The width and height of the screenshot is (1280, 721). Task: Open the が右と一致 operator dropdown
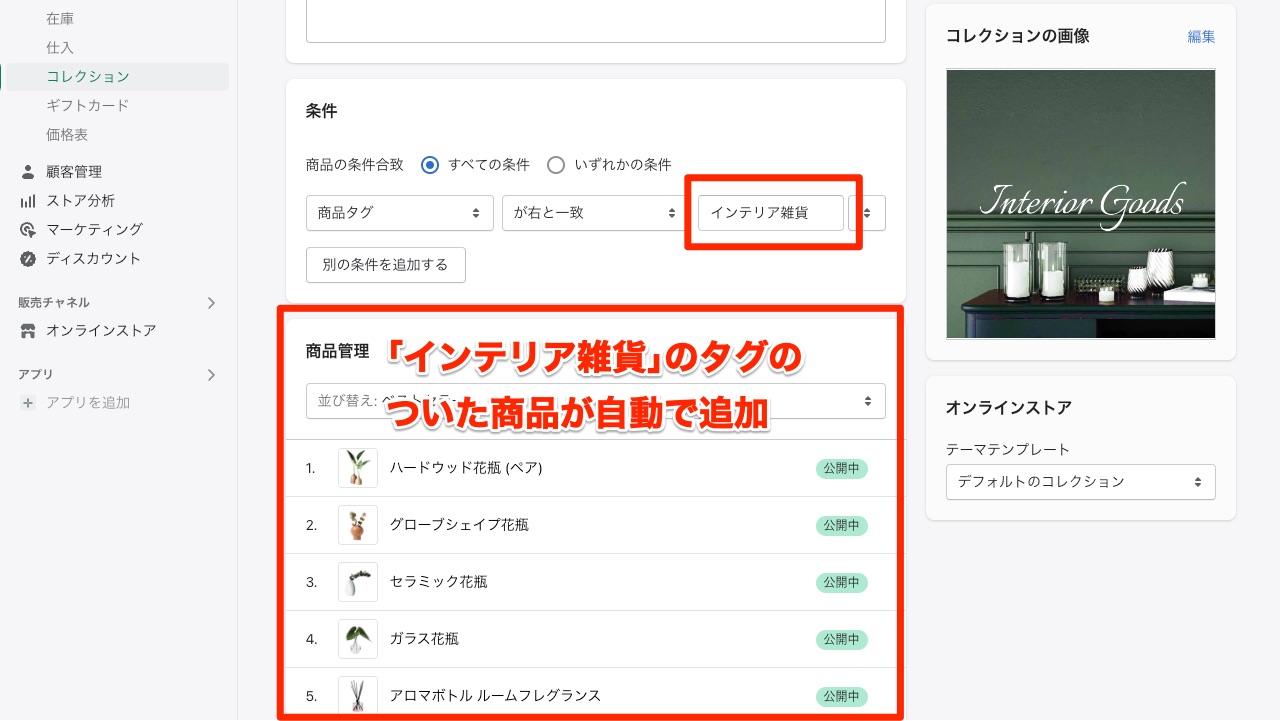(x=596, y=213)
